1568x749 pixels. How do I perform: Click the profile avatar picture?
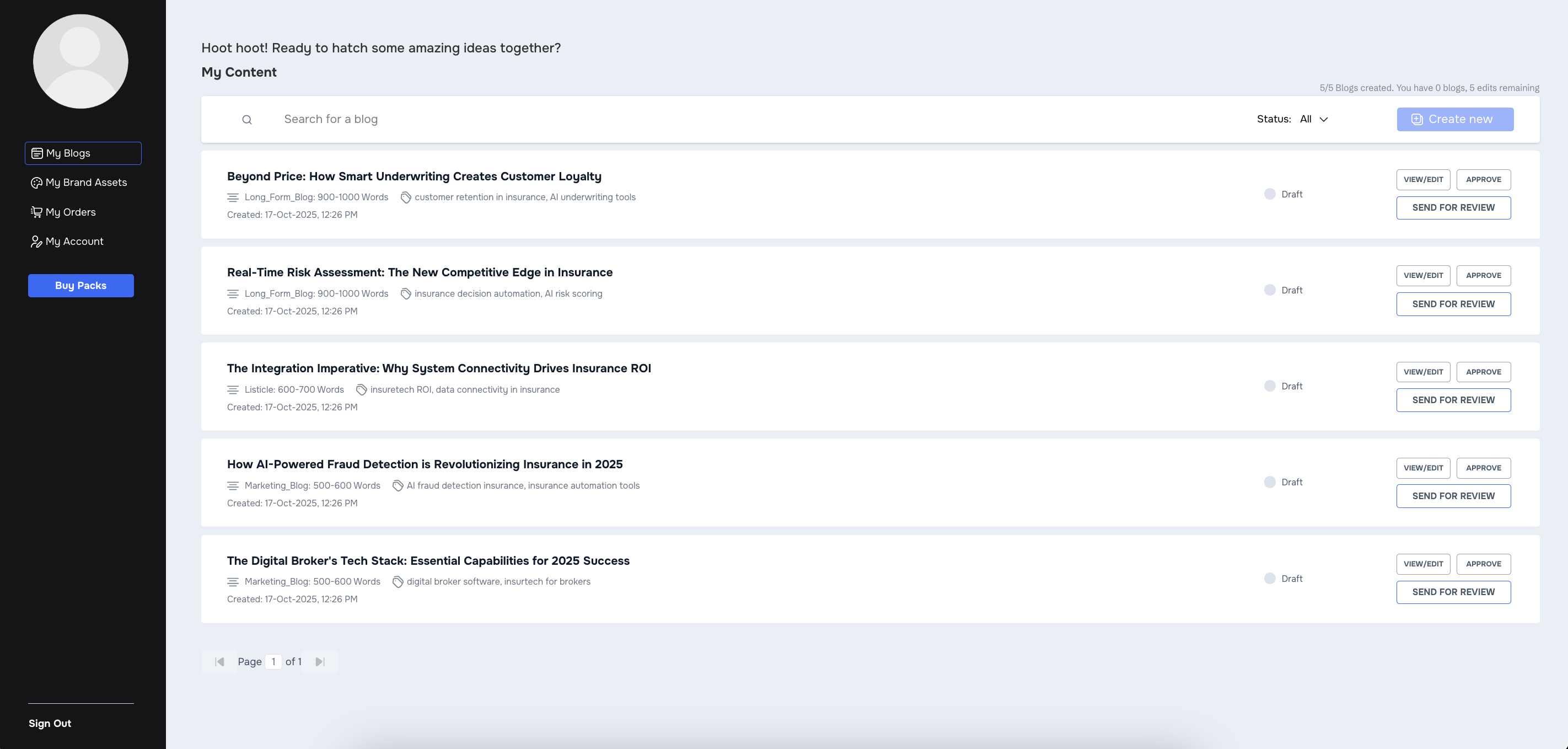[80, 62]
